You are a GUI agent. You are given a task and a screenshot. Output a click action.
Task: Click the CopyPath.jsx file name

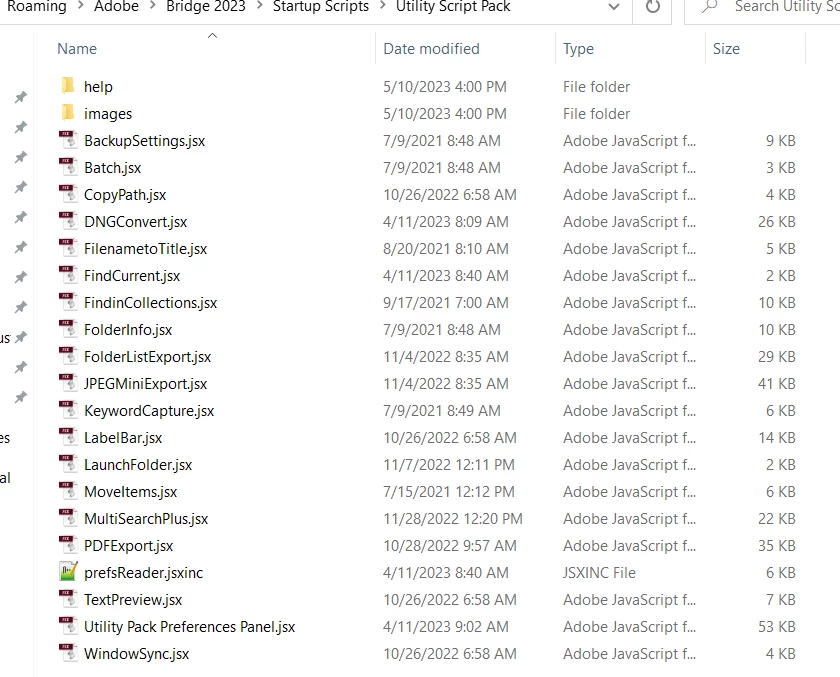click(125, 195)
